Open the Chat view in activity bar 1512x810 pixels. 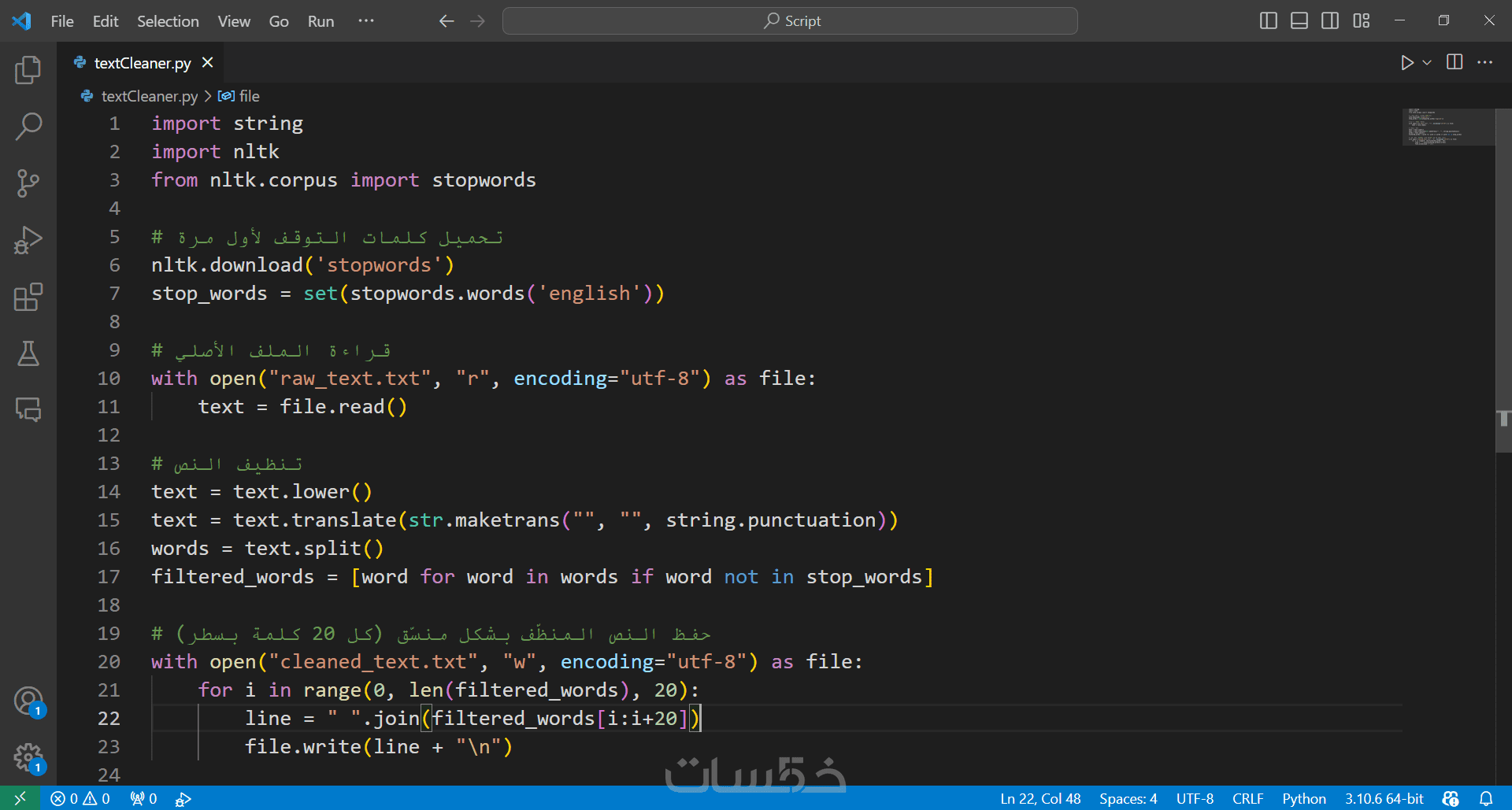click(x=28, y=409)
